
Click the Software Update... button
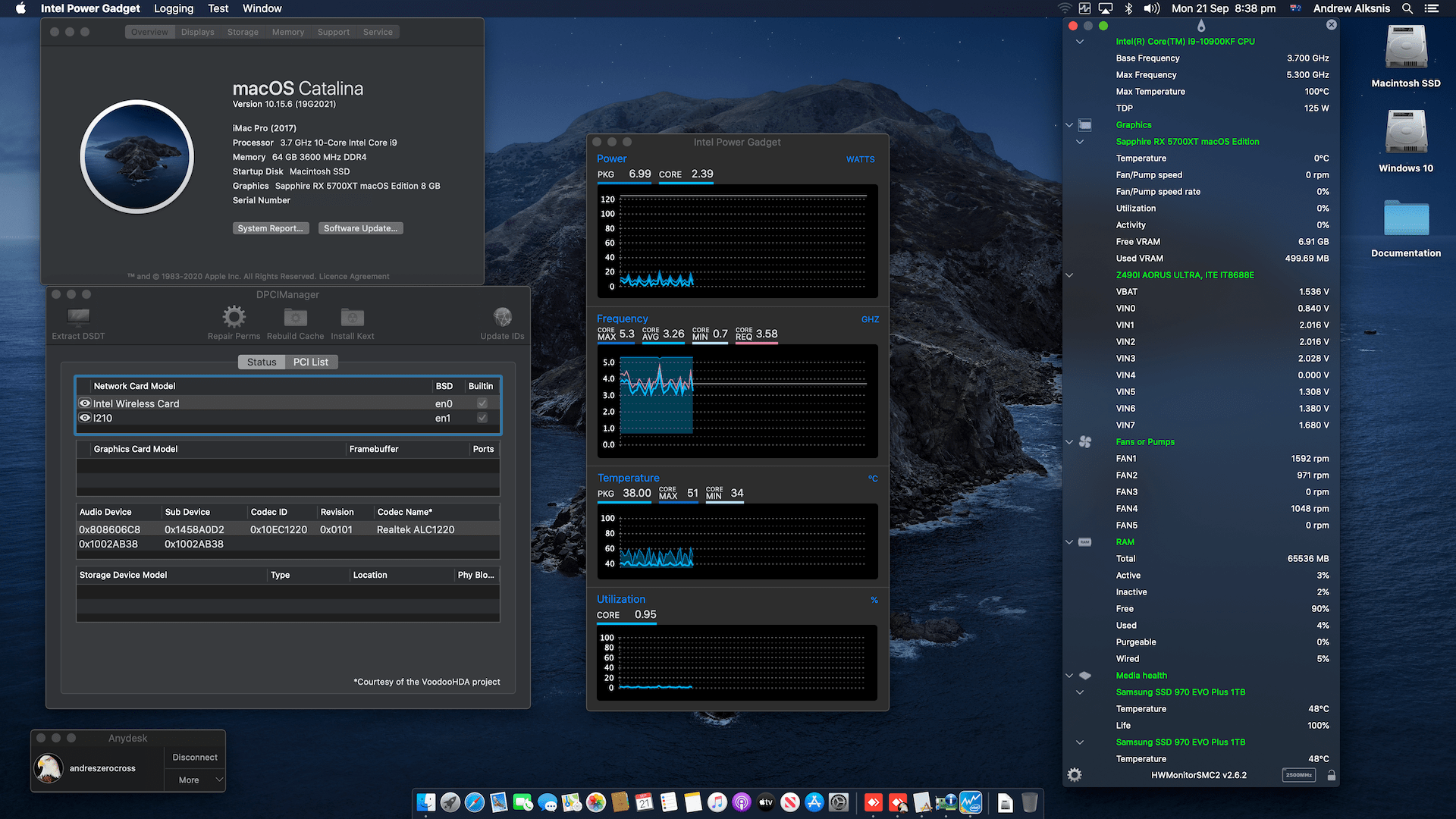click(360, 228)
